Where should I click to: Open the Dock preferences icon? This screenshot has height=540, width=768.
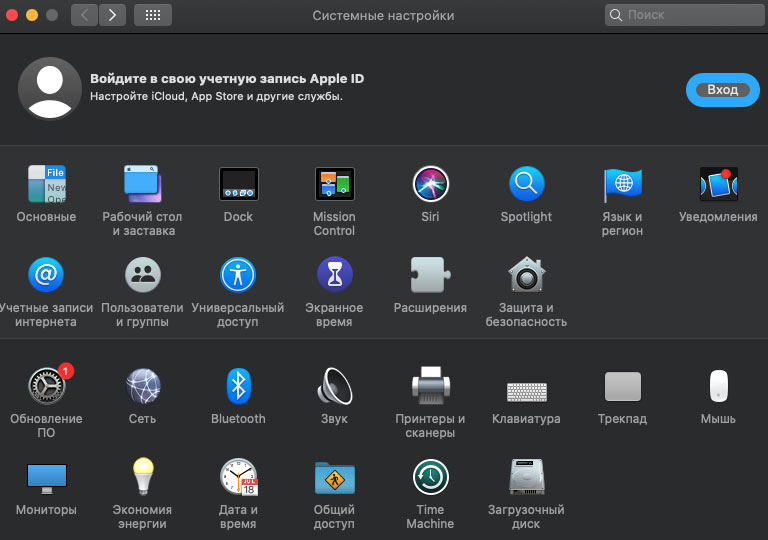(x=239, y=184)
